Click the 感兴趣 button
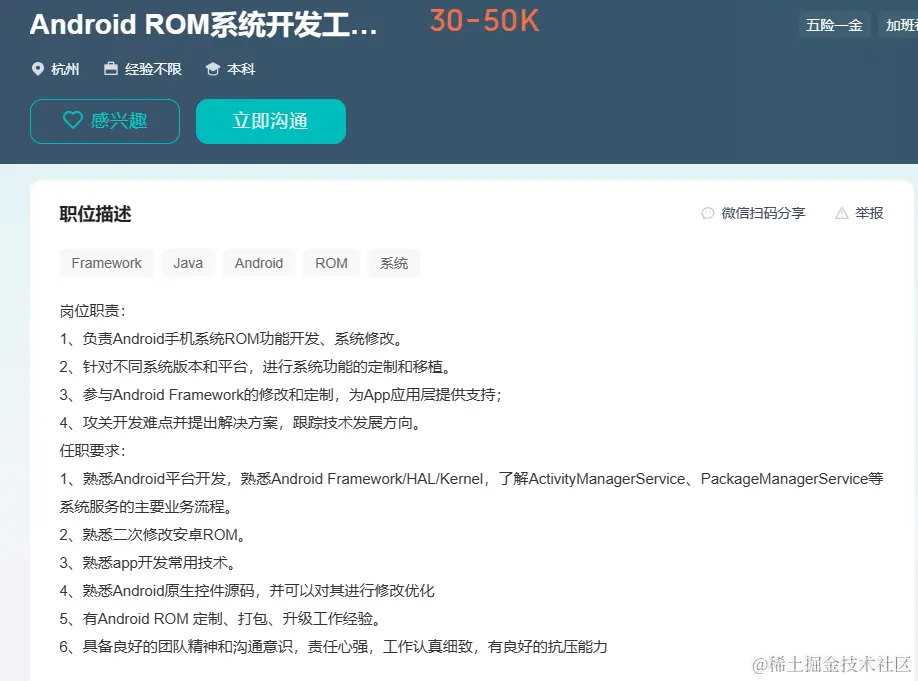The height and width of the screenshot is (681, 918). tap(105, 121)
